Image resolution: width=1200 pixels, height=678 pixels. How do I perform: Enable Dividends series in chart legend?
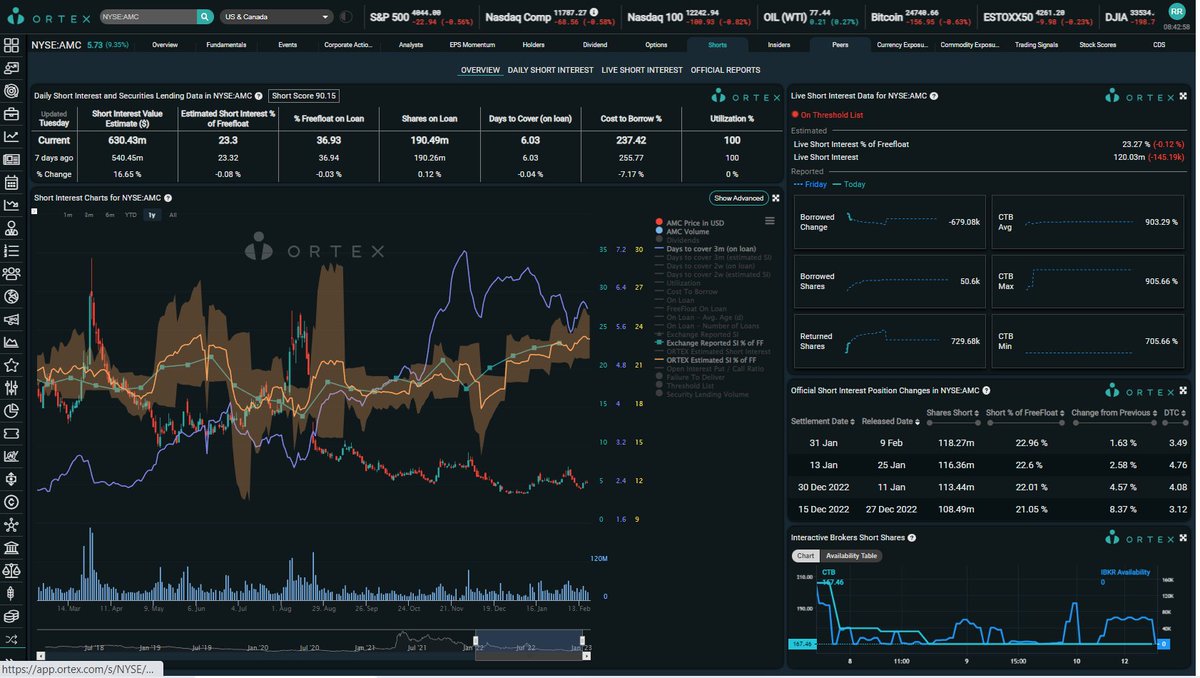click(x=681, y=239)
